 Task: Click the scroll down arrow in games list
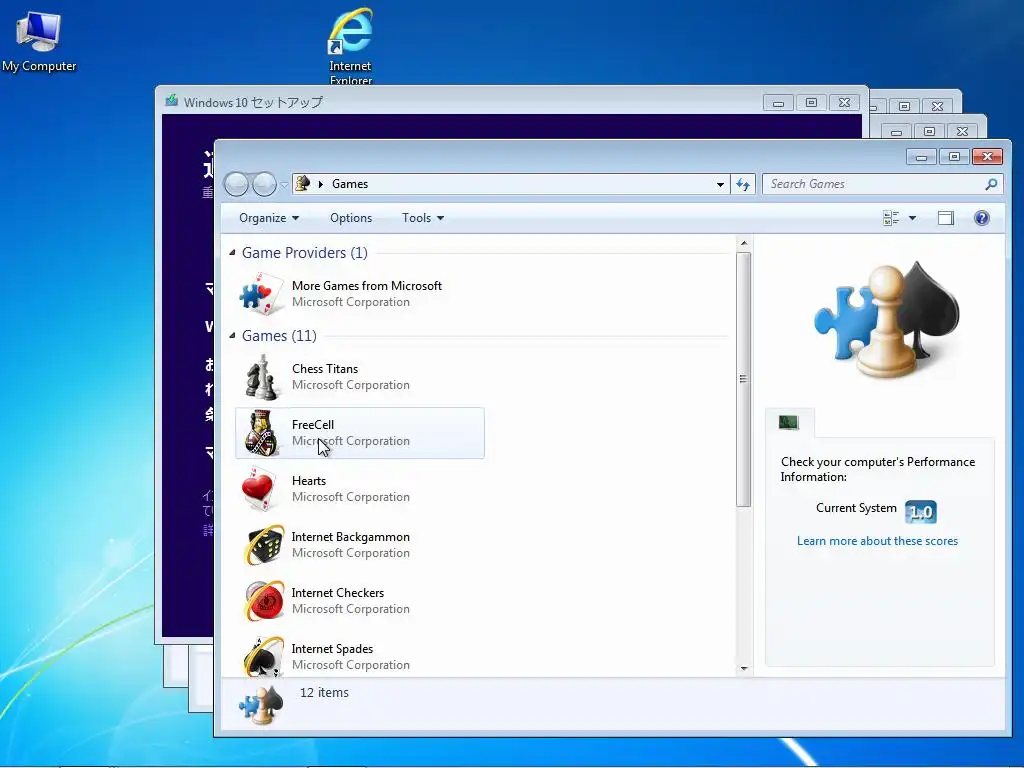click(743, 669)
